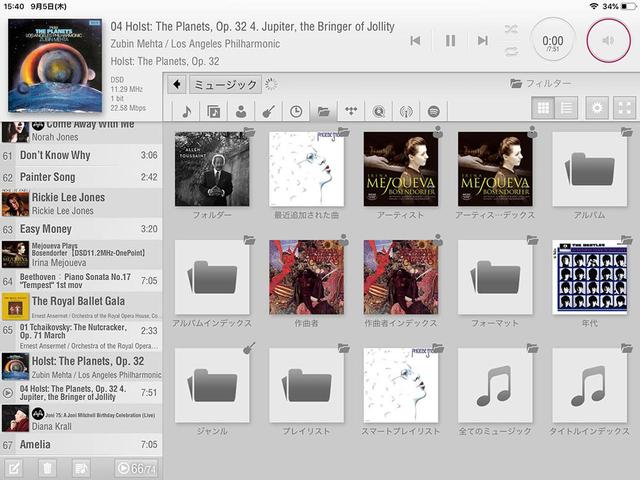Image resolution: width=640 pixels, height=480 pixels.
Task: Toggle shuffle playback mode
Action: pyautogui.click(x=511, y=29)
